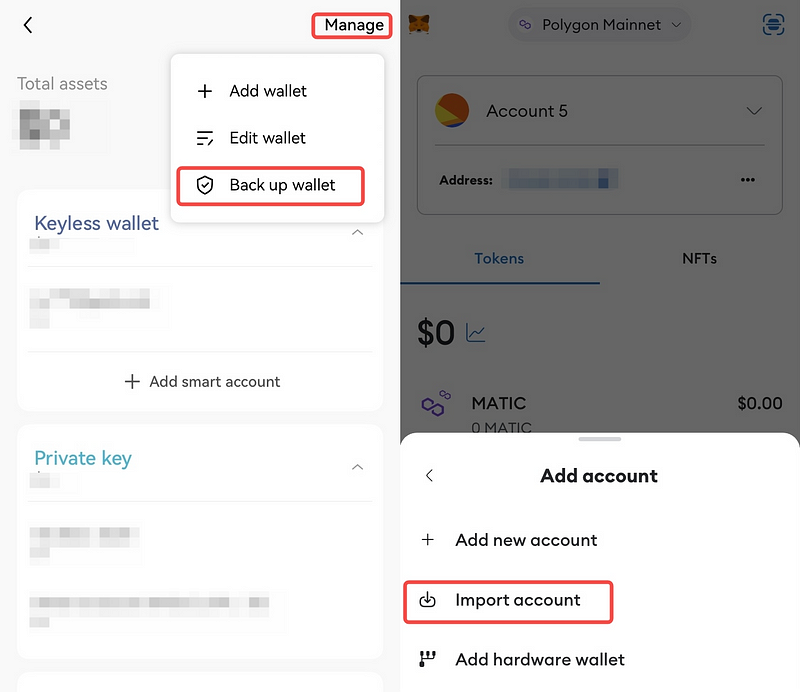Collapse the Keyless wallet section
Viewport: 800px width, 692px height.
pyautogui.click(x=357, y=232)
